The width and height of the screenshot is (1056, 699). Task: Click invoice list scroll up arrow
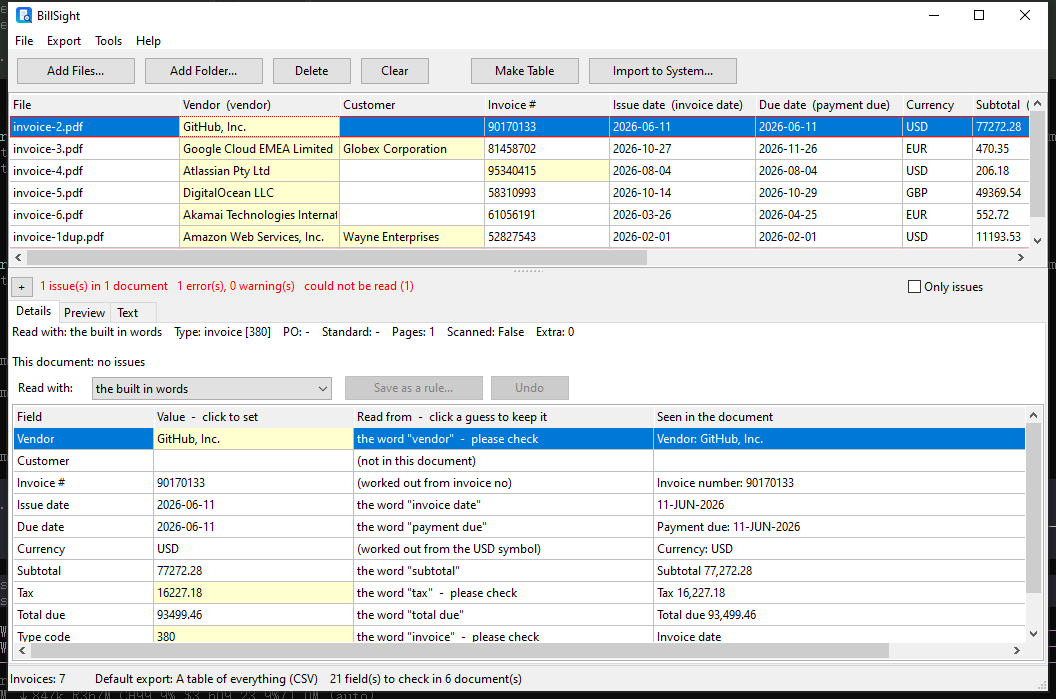(1037, 104)
